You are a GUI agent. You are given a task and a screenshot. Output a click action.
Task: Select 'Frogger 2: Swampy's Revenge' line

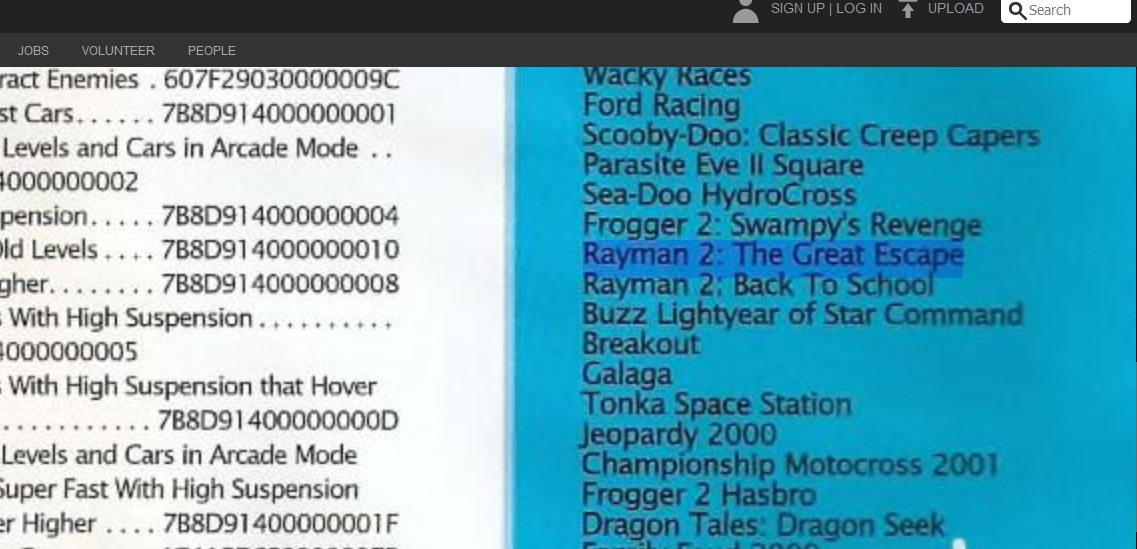[x=782, y=226]
